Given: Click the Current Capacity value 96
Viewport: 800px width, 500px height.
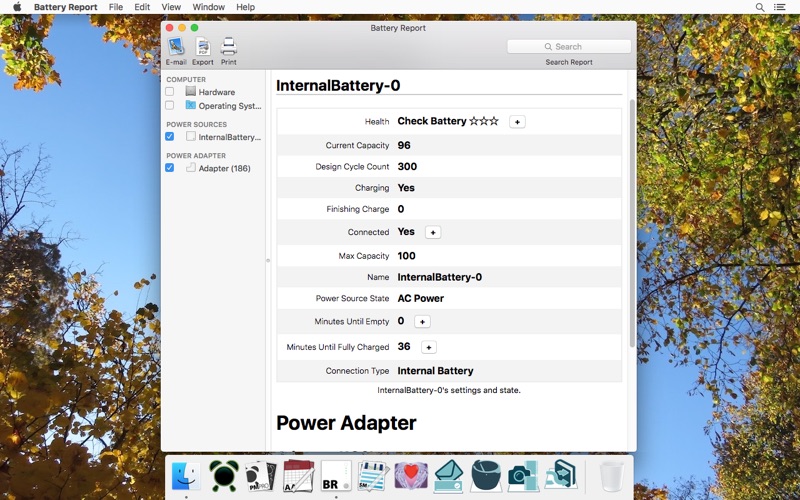Looking at the screenshot, I should click(404, 145).
